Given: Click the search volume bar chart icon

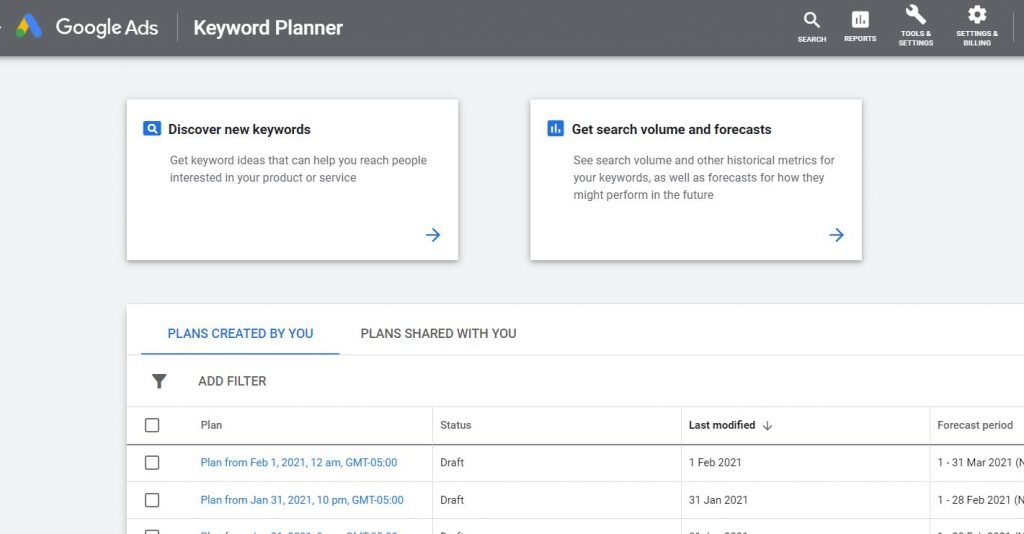Looking at the screenshot, I should coord(555,129).
